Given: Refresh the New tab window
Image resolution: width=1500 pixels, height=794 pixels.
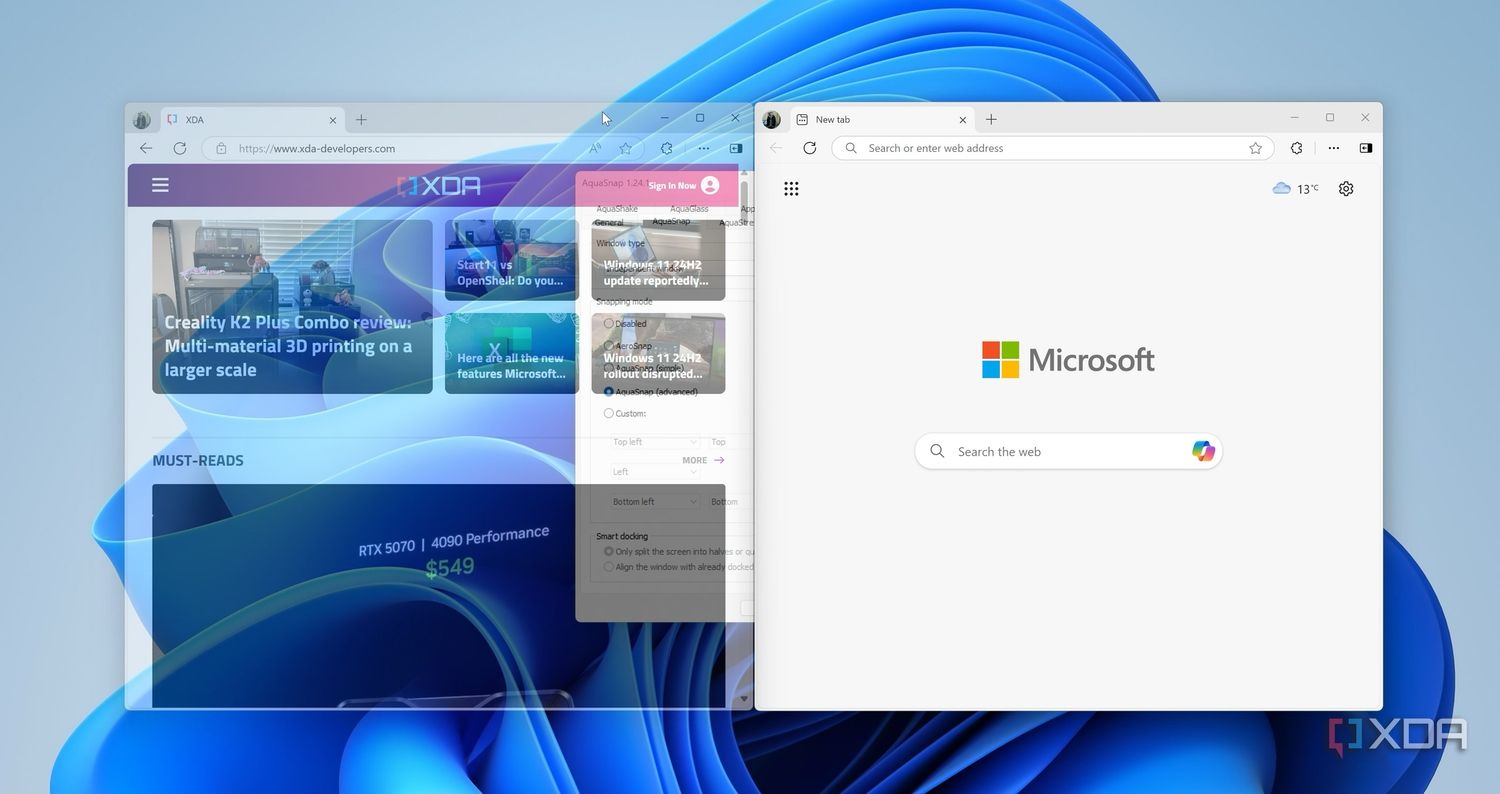Looking at the screenshot, I should click(810, 148).
